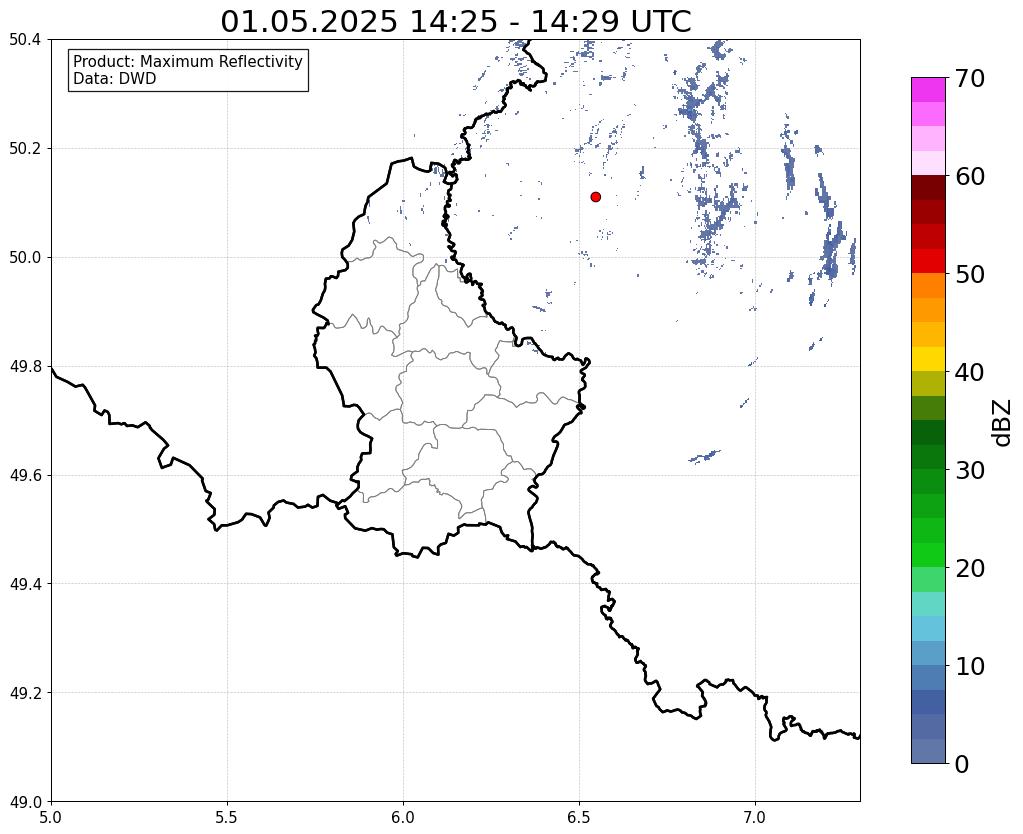Screen dimensions: 1023x834
Task: Click the longitude axis label "6.0"
Action: [x=403, y=816]
